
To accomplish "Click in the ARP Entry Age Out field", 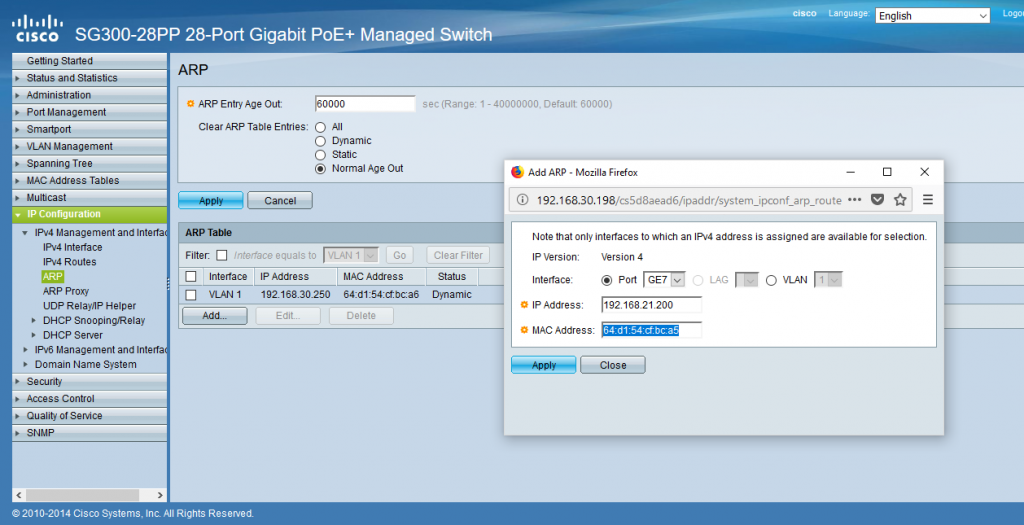I will (x=365, y=104).
